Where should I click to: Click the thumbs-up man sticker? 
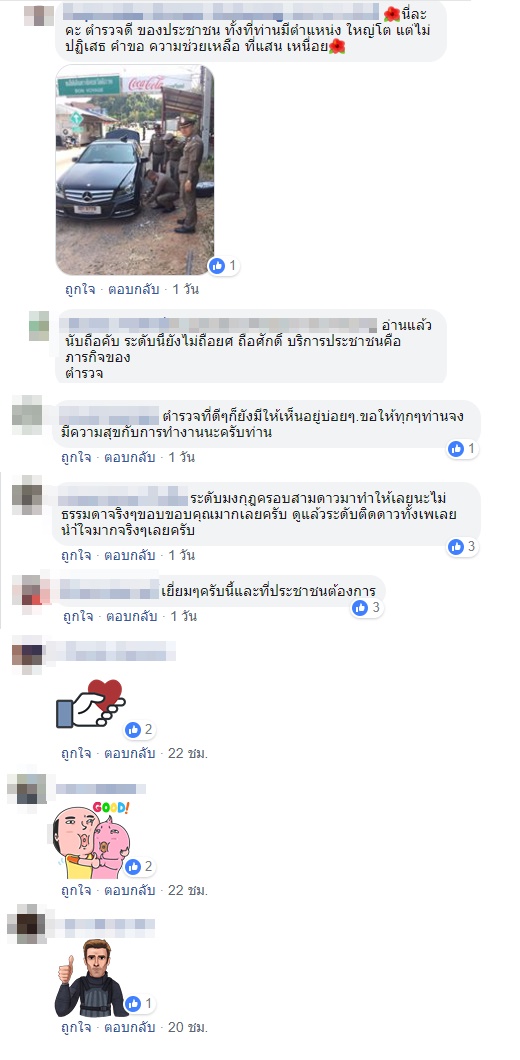pos(91,978)
